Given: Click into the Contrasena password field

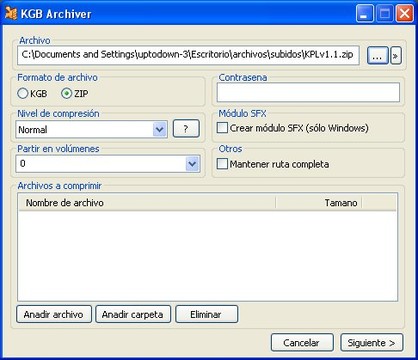Looking at the screenshot, I should pyautogui.click(x=308, y=92).
